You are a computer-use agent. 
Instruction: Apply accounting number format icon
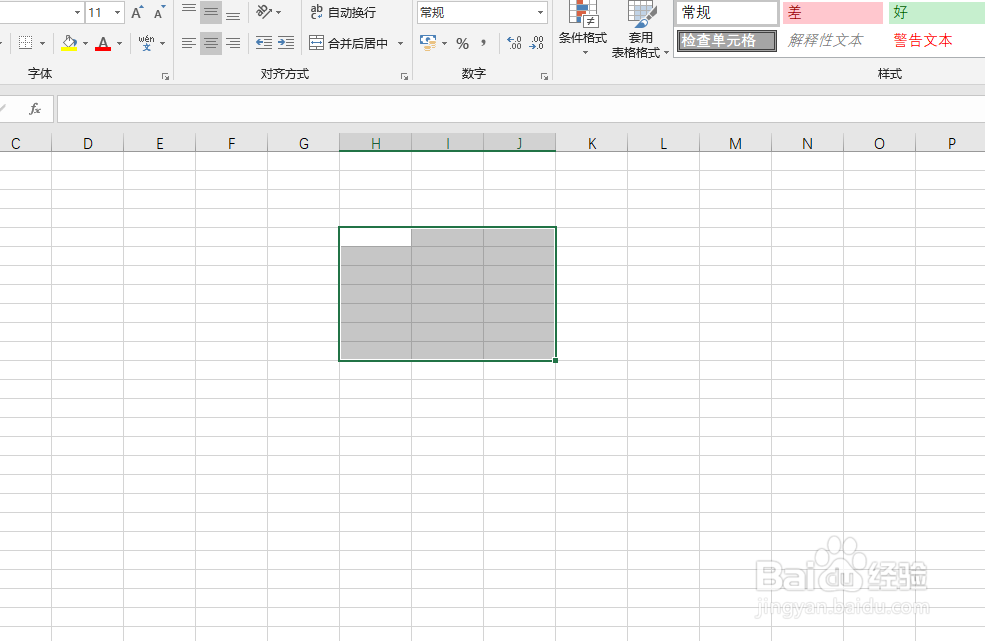428,43
